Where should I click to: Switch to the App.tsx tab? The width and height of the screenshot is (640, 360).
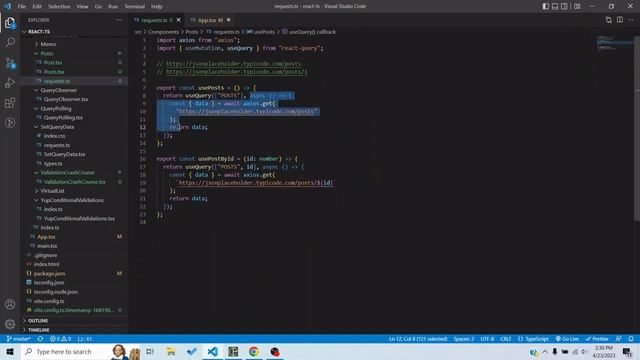click(x=210, y=20)
